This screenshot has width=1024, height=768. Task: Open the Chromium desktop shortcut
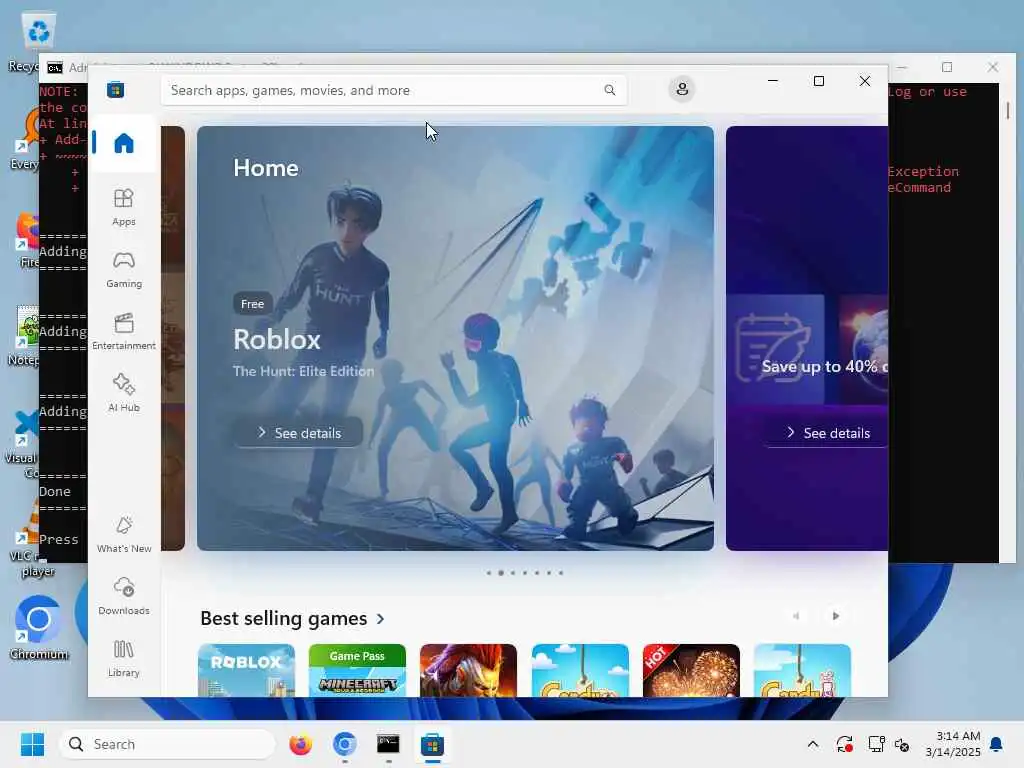pyautogui.click(x=39, y=627)
